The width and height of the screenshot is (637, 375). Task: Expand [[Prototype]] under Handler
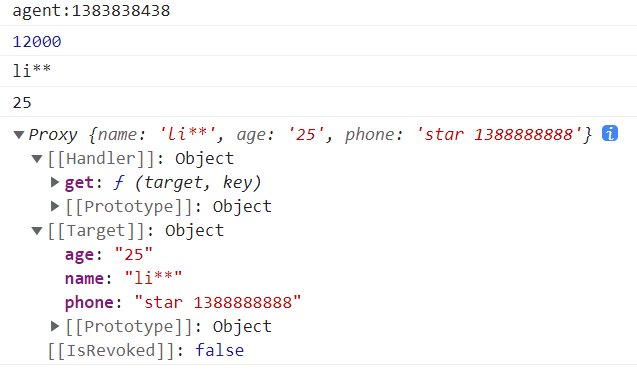pyautogui.click(x=55, y=206)
